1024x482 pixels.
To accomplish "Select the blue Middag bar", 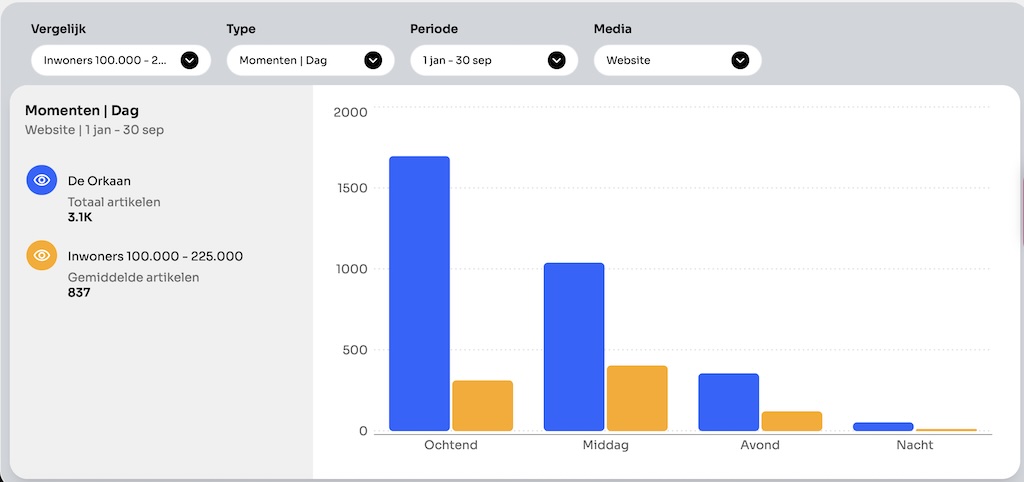I will pyautogui.click(x=574, y=346).
